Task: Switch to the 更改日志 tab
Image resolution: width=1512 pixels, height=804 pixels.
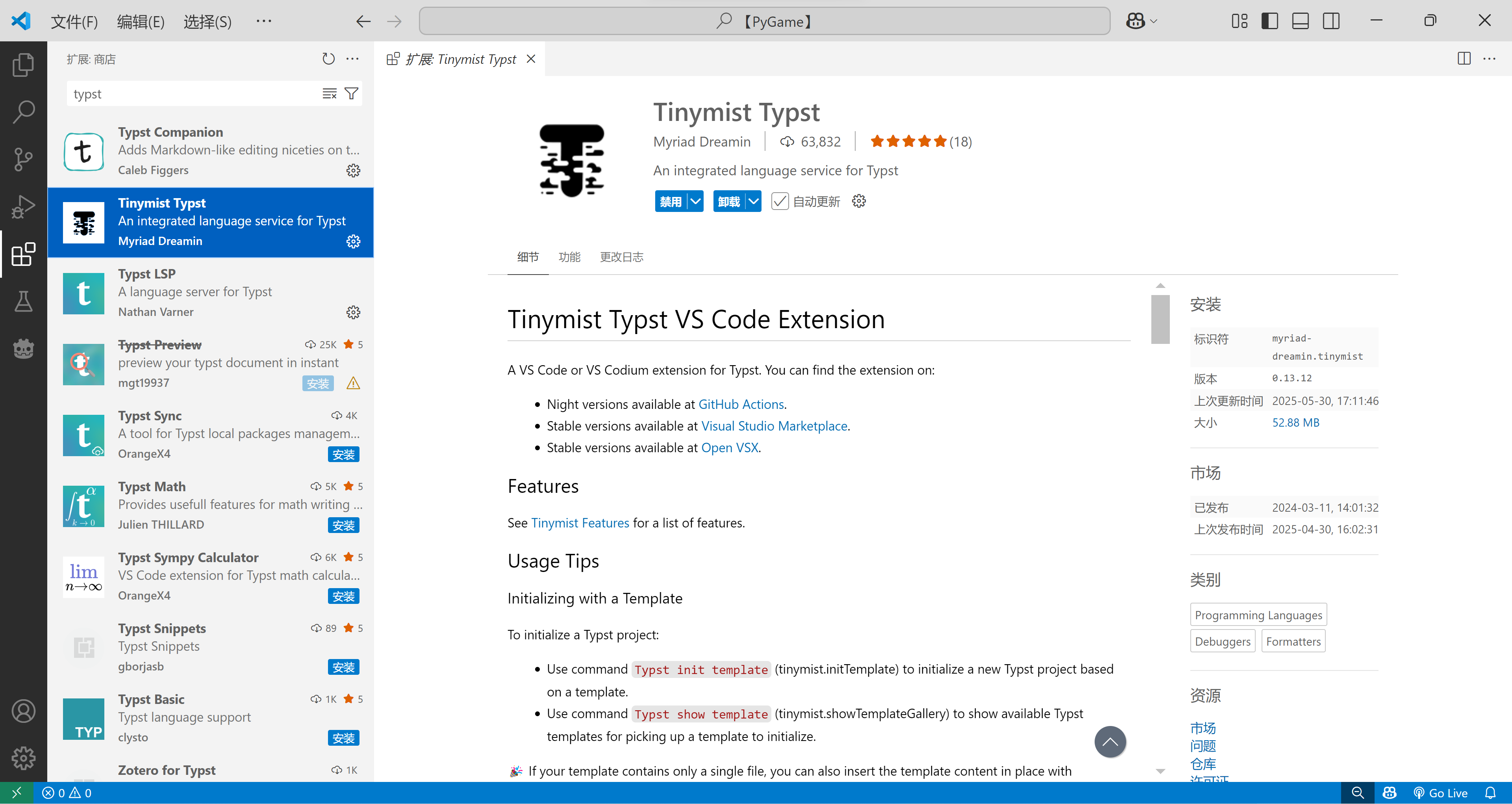Action: (x=621, y=257)
